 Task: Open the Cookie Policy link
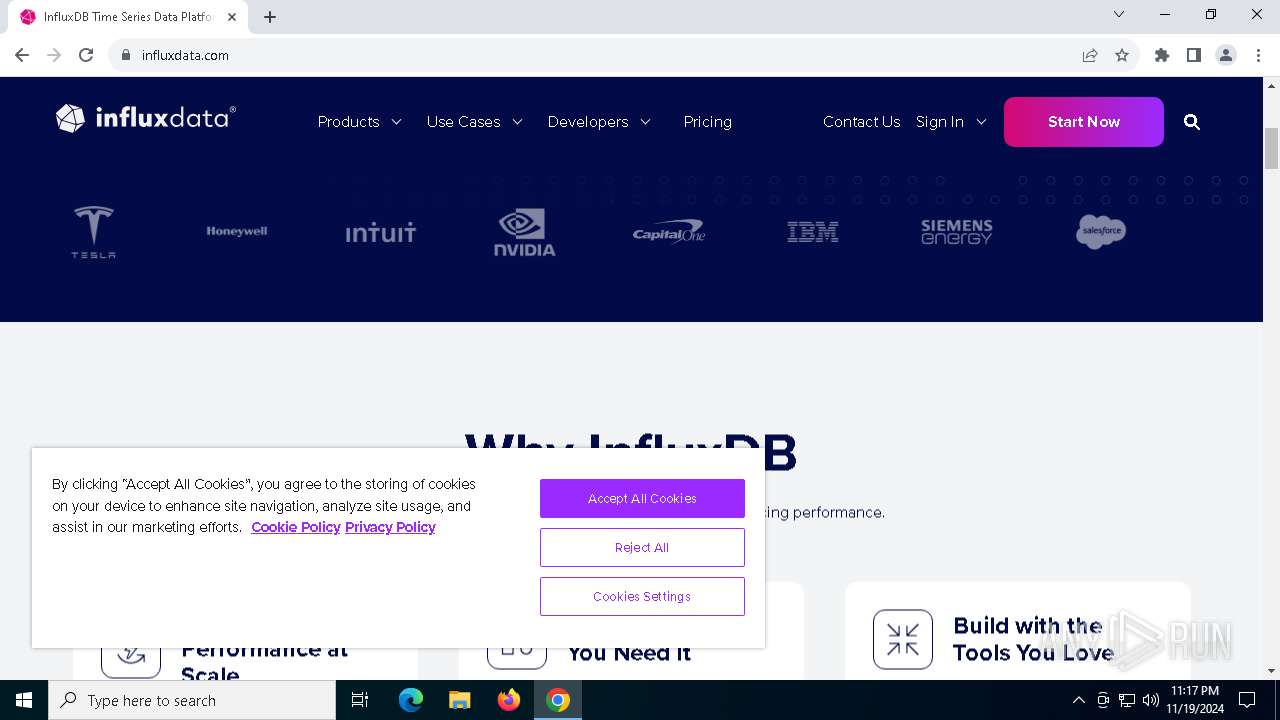[x=296, y=527]
